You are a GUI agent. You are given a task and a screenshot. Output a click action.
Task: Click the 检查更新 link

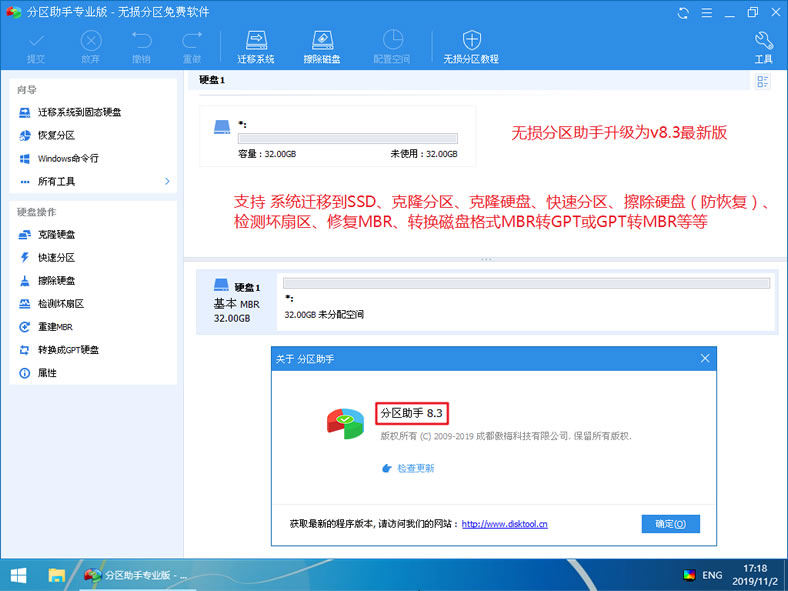(415, 468)
